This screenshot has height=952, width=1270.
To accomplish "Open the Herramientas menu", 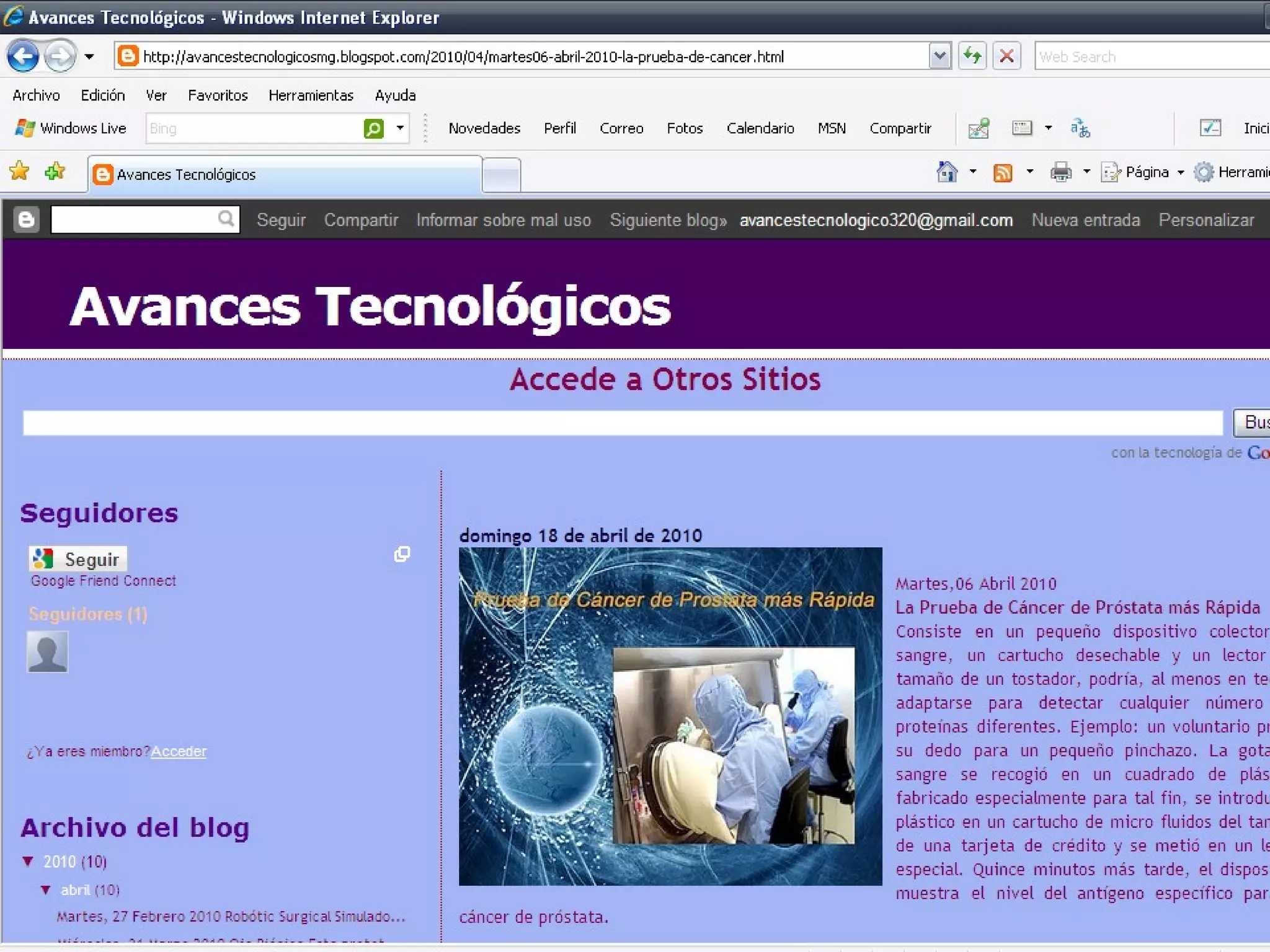I will tap(311, 95).
